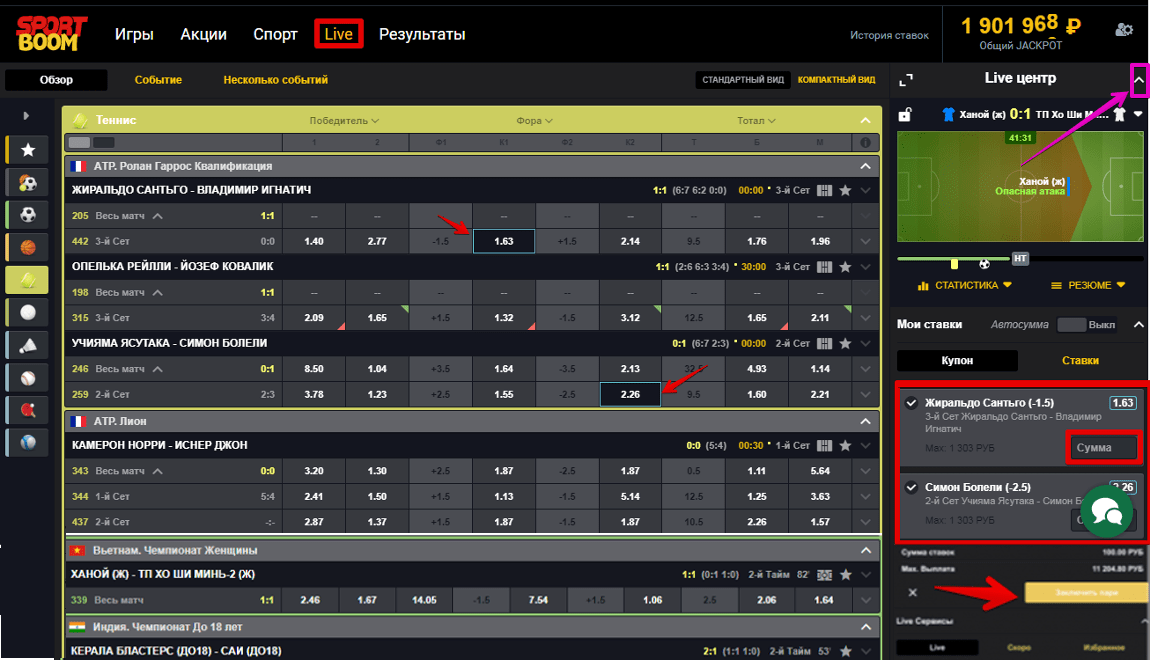The width and height of the screenshot is (1154, 660).
Task: Select the football sport sidebar icon
Action: pyautogui.click(x=28, y=215)
